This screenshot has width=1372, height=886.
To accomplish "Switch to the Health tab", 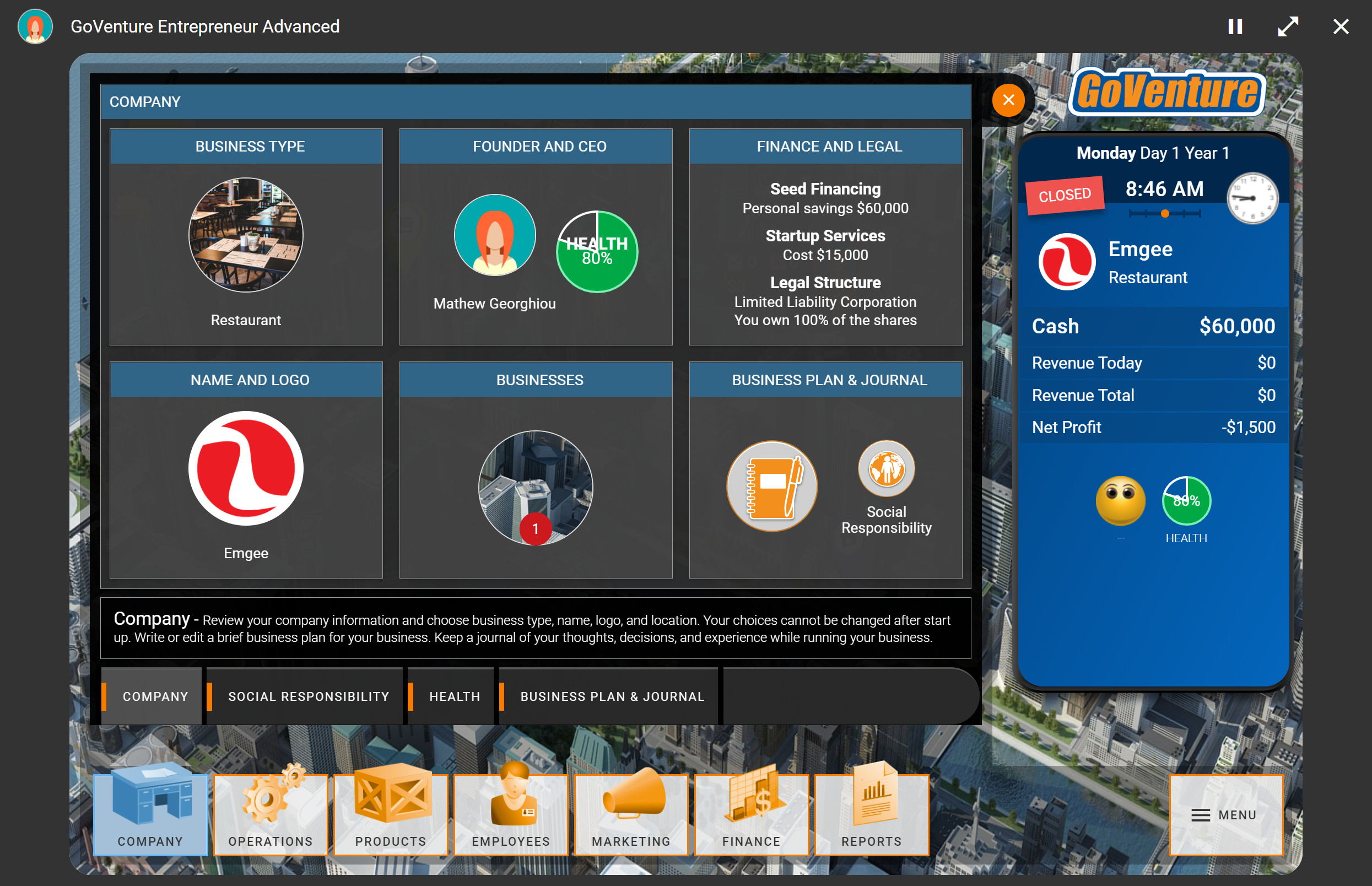I will click(454, 695).
